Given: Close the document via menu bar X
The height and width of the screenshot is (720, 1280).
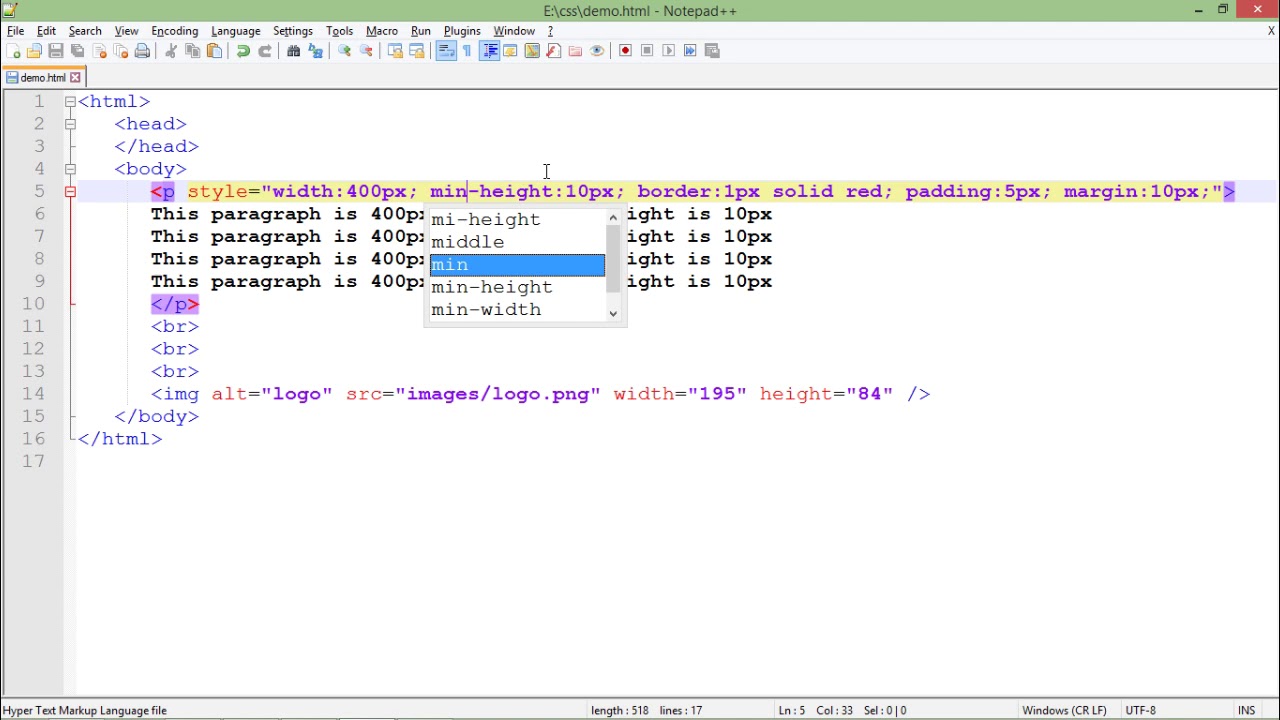Looking at the screenshot, I should click(1271, 31).
